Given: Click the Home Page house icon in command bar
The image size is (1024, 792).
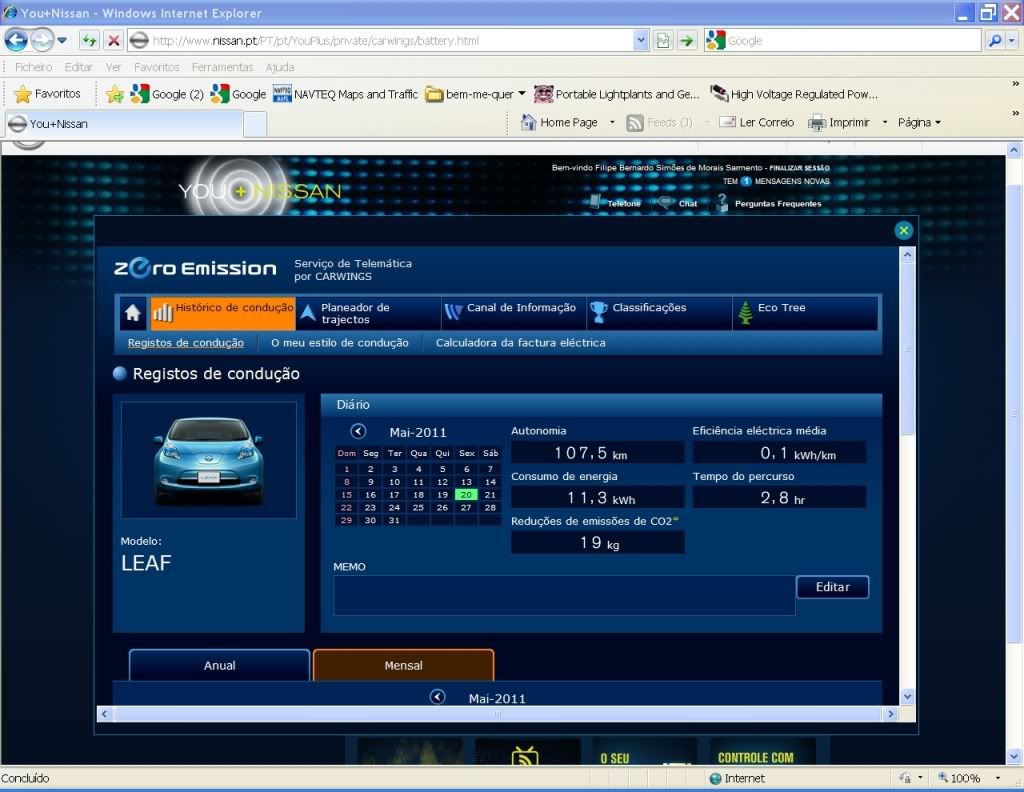Looking at the screenshot, I should tap(528, 122).
